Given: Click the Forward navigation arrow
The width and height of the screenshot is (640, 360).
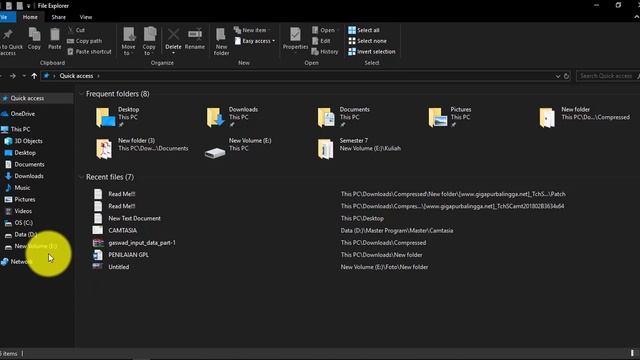Looking at the screenshot, I should [13, 76].
